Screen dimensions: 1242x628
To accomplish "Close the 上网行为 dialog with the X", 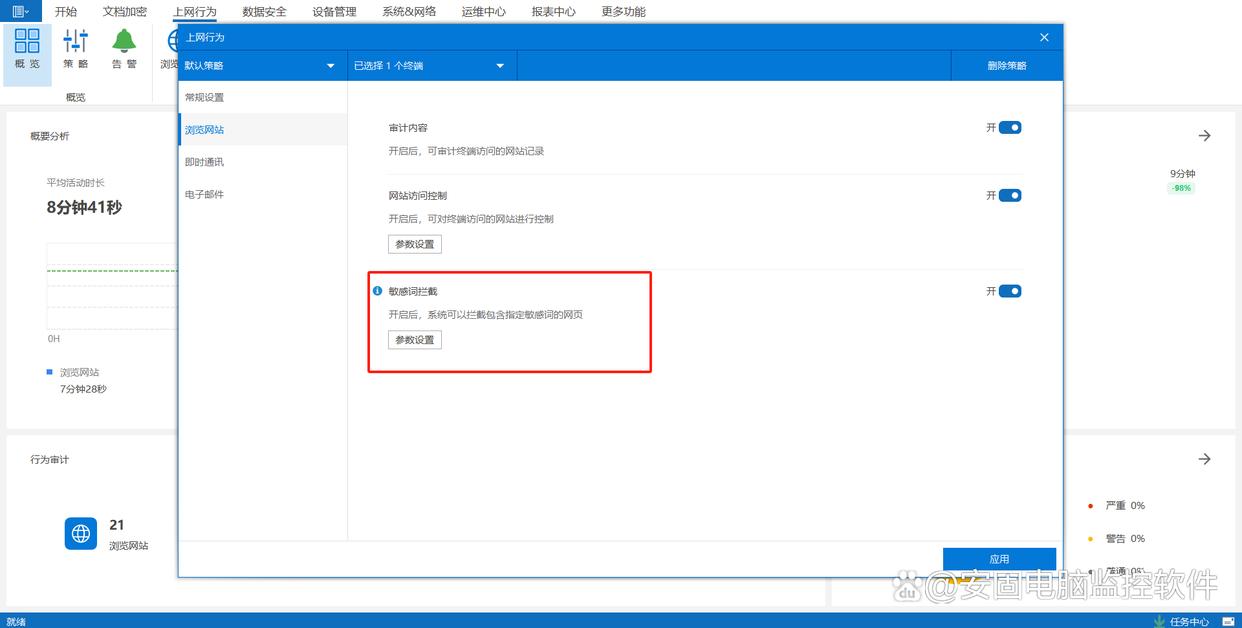I will pos(1044,37).
